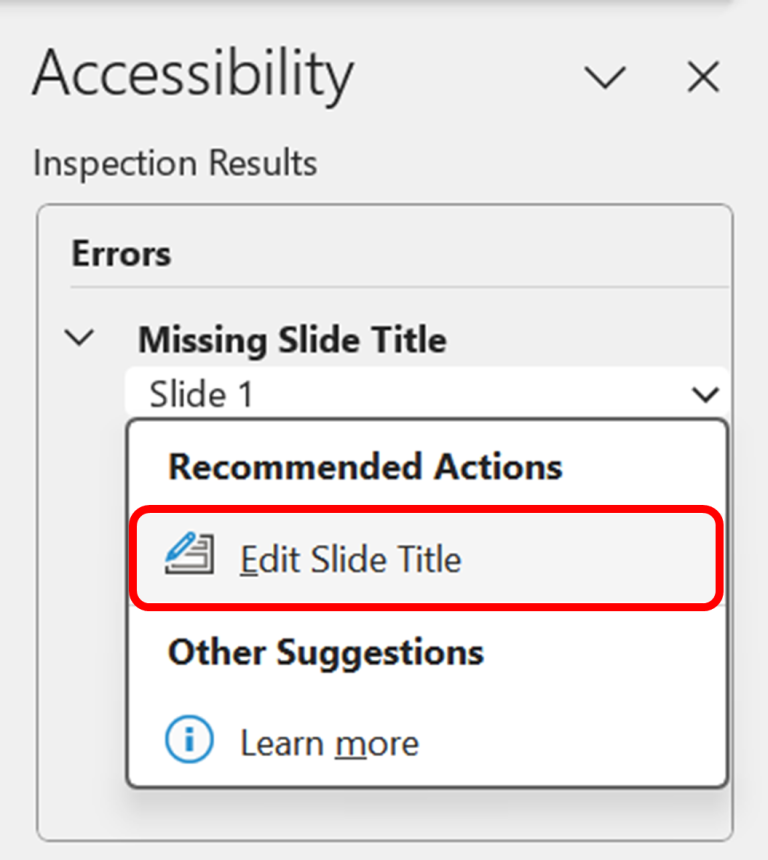This screenshot has width=768, height=860.
Task: Select the Recommended Actions heading
Action: (x=366, y=466)
